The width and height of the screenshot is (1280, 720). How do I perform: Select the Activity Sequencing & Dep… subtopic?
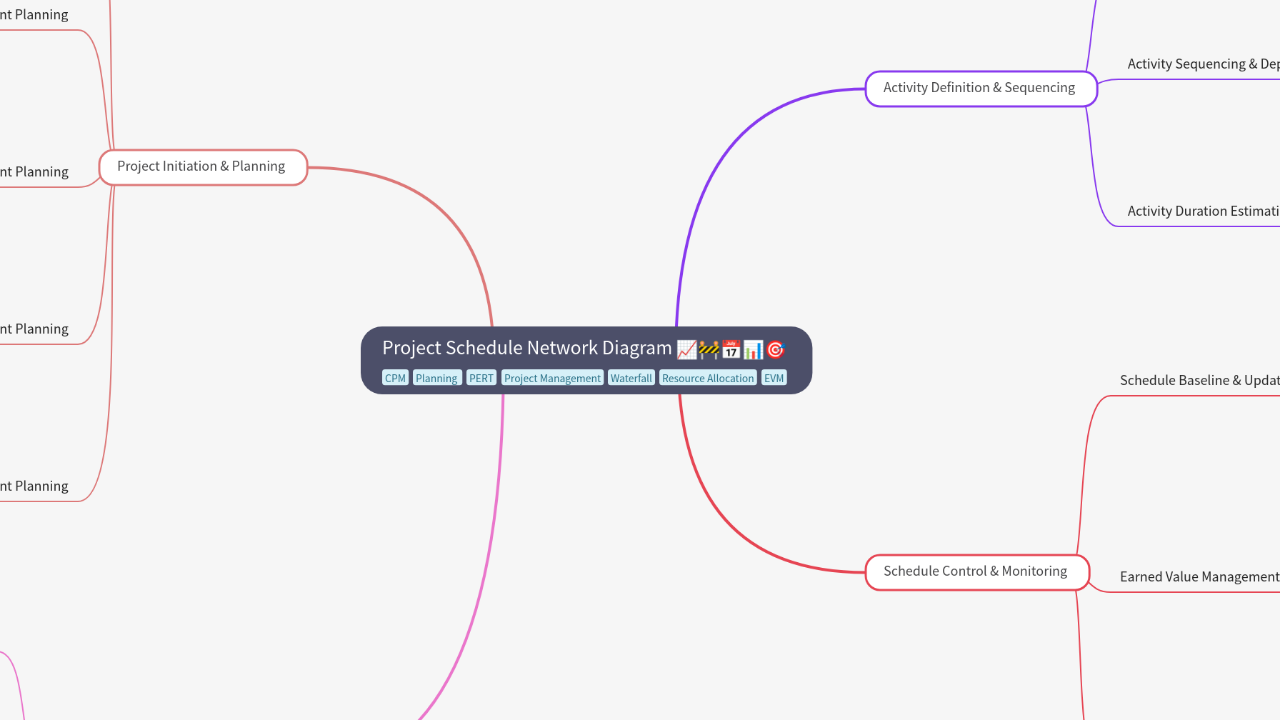click(x=1204, y=64)
